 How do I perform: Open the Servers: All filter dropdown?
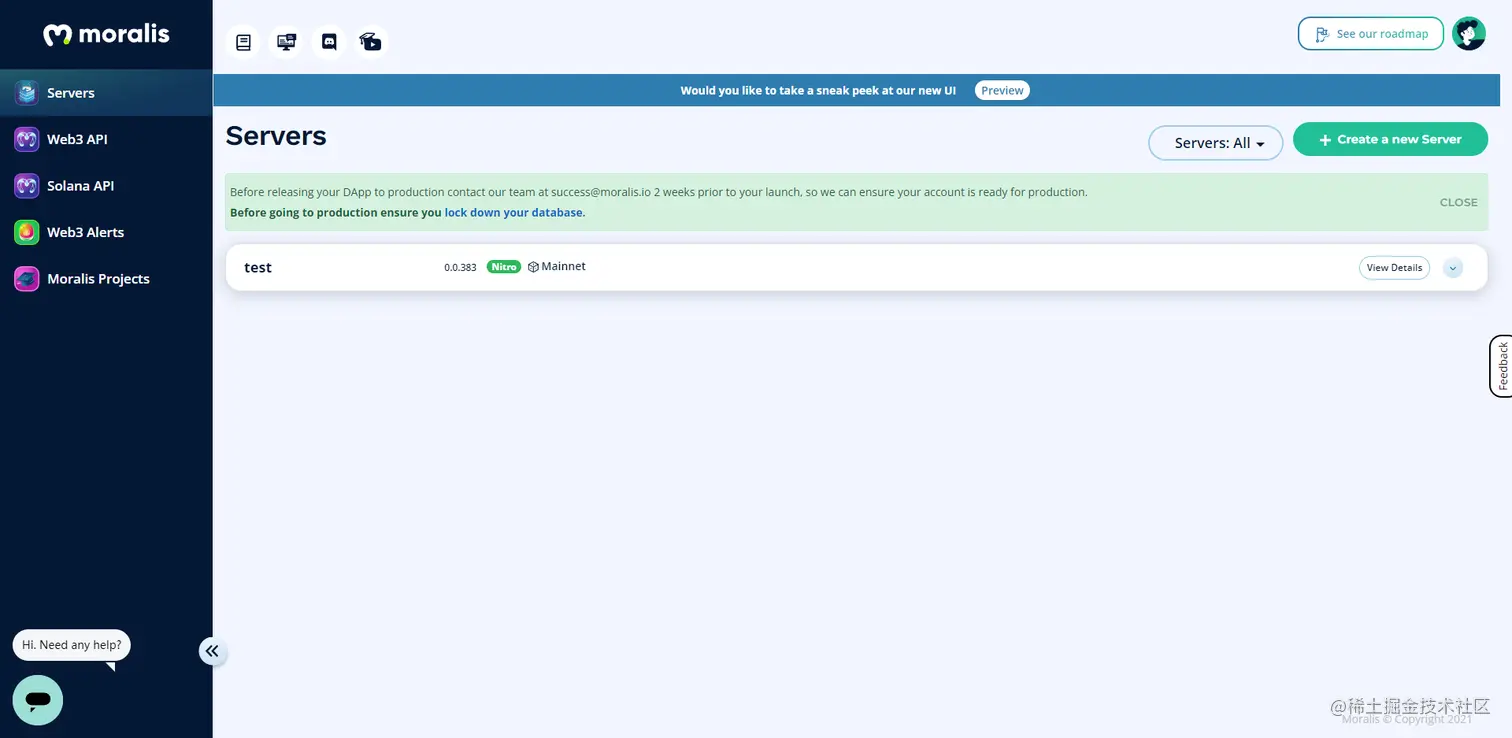[1216, 143]
